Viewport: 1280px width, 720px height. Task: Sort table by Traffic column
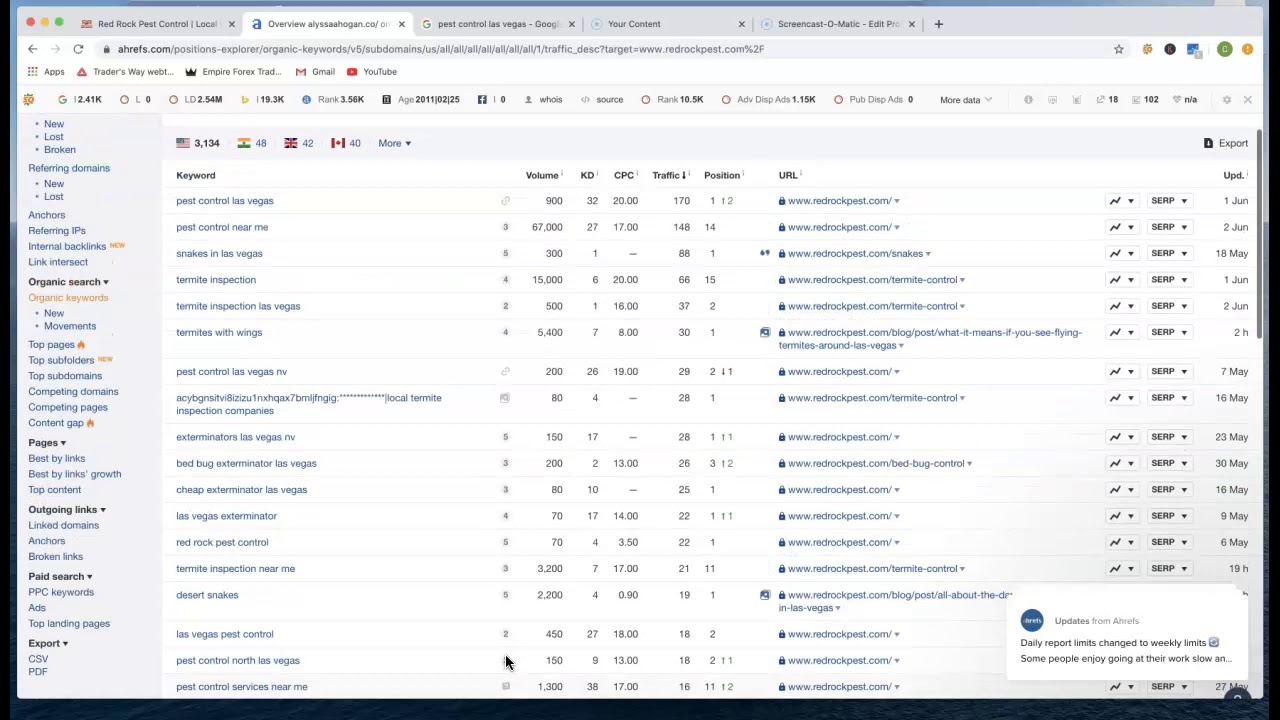tap(669, 176)
